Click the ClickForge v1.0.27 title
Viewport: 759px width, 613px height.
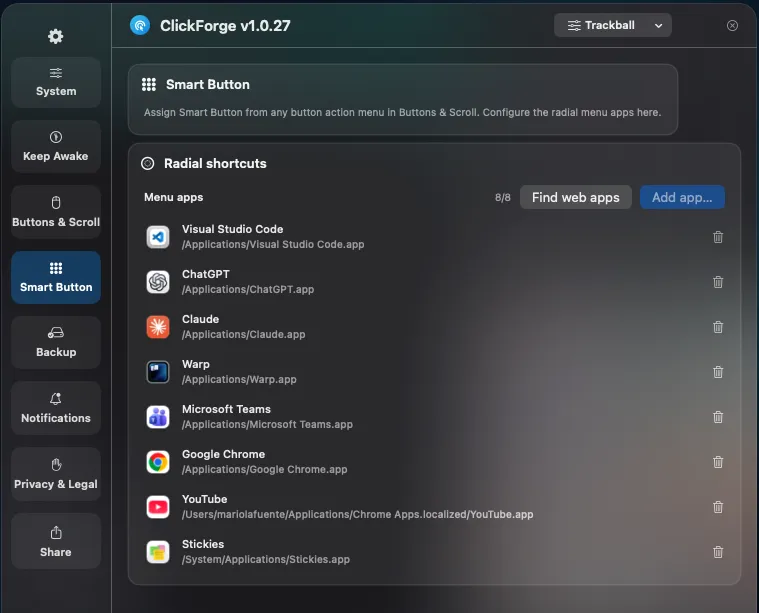(225, 26)
